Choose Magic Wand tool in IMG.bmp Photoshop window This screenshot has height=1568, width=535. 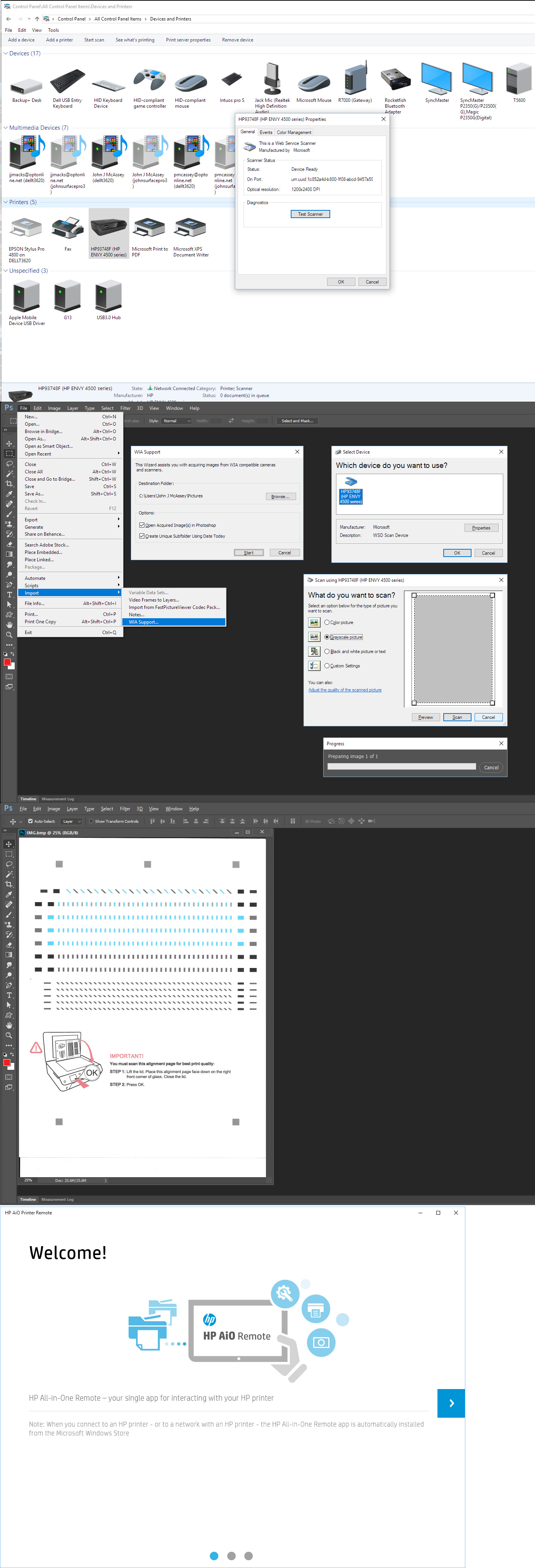point(9,874)
